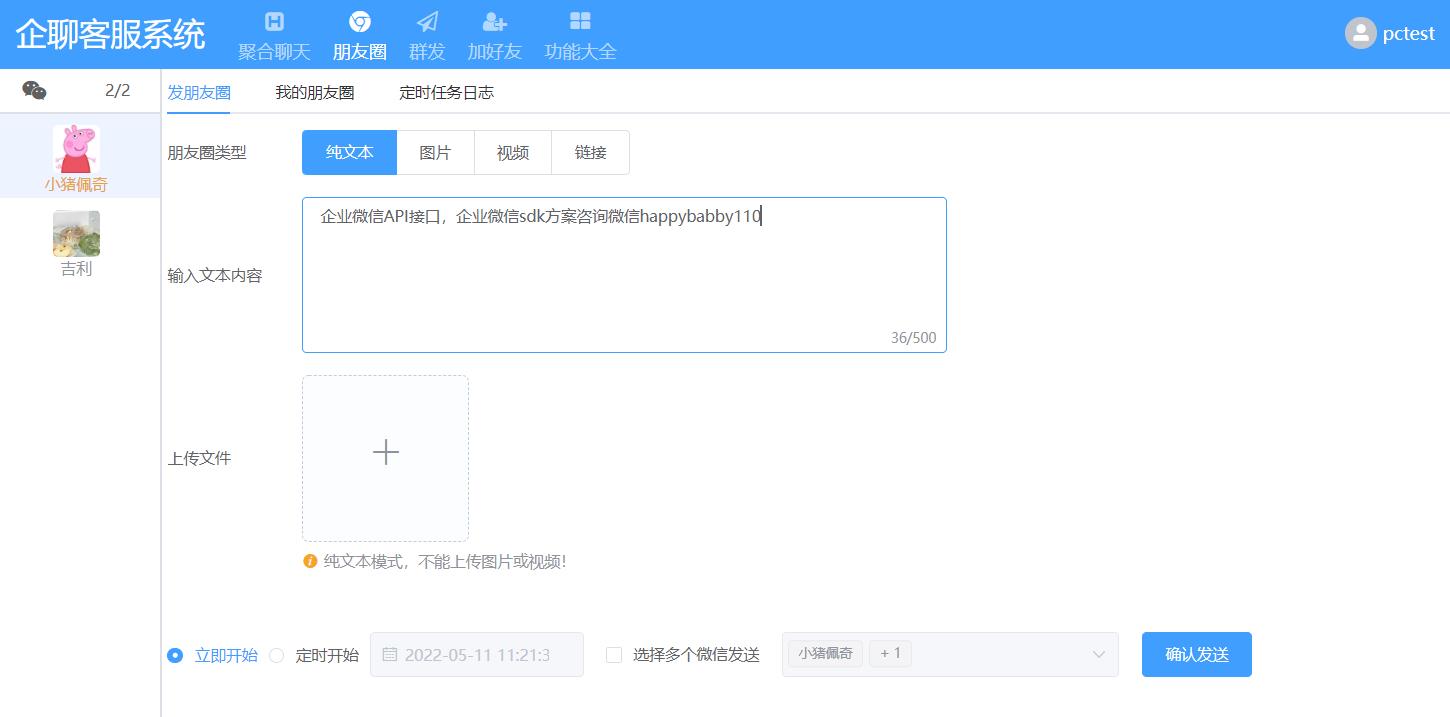Image resolution: width=1450 pixels, height=717 pixels.
Task: Open the 朋友圈 section icon
Action: click(360, 21)
